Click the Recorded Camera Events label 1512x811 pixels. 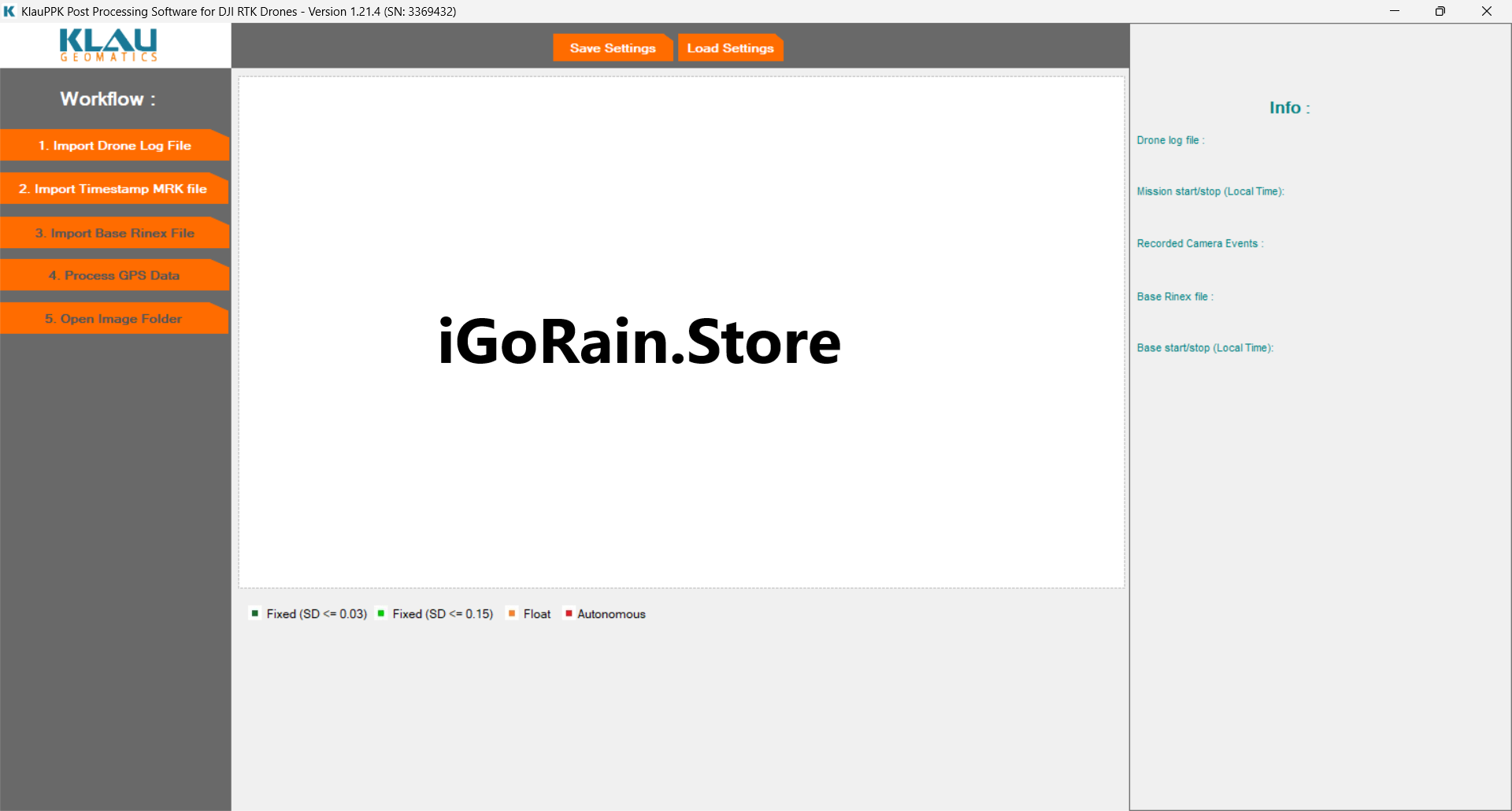coord(1199,243)
